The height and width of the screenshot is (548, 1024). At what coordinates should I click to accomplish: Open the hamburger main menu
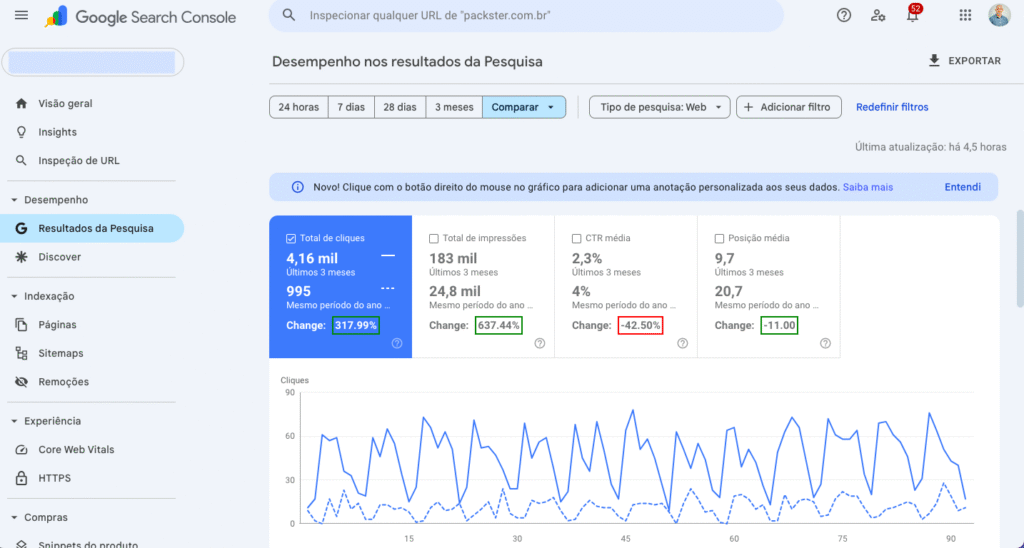22,16
